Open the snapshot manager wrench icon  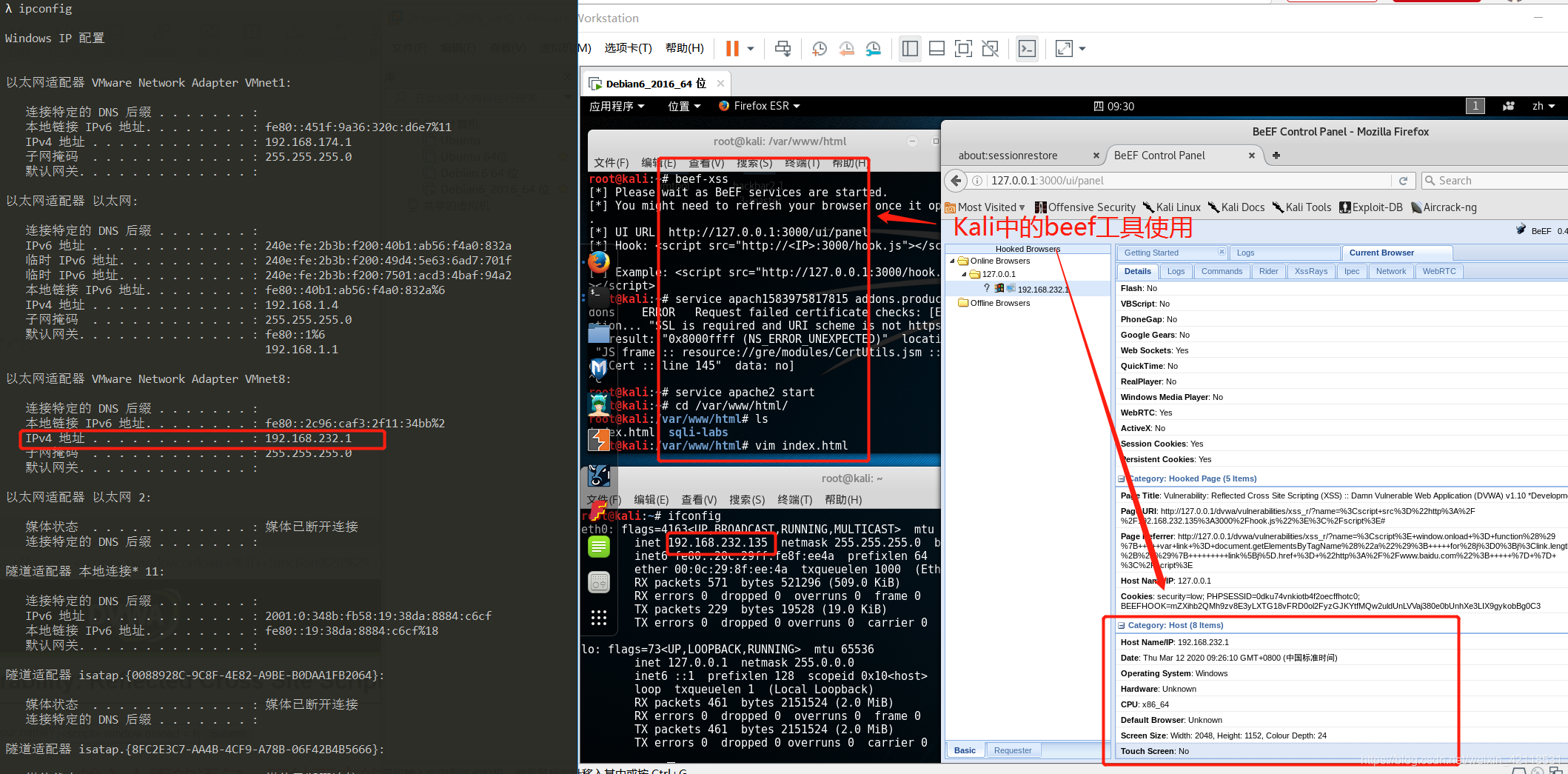(874, 49)
